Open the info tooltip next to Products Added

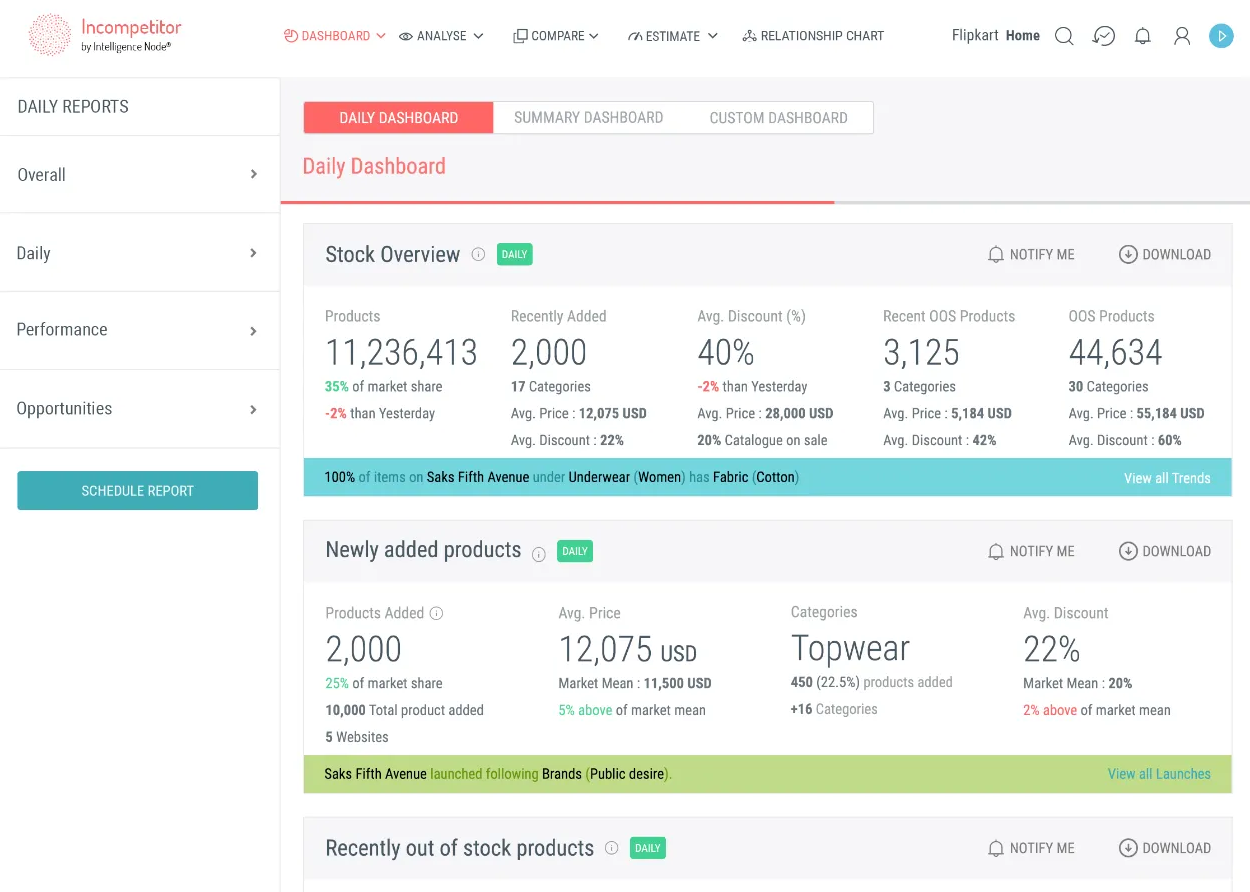click(x=438, y=612)
